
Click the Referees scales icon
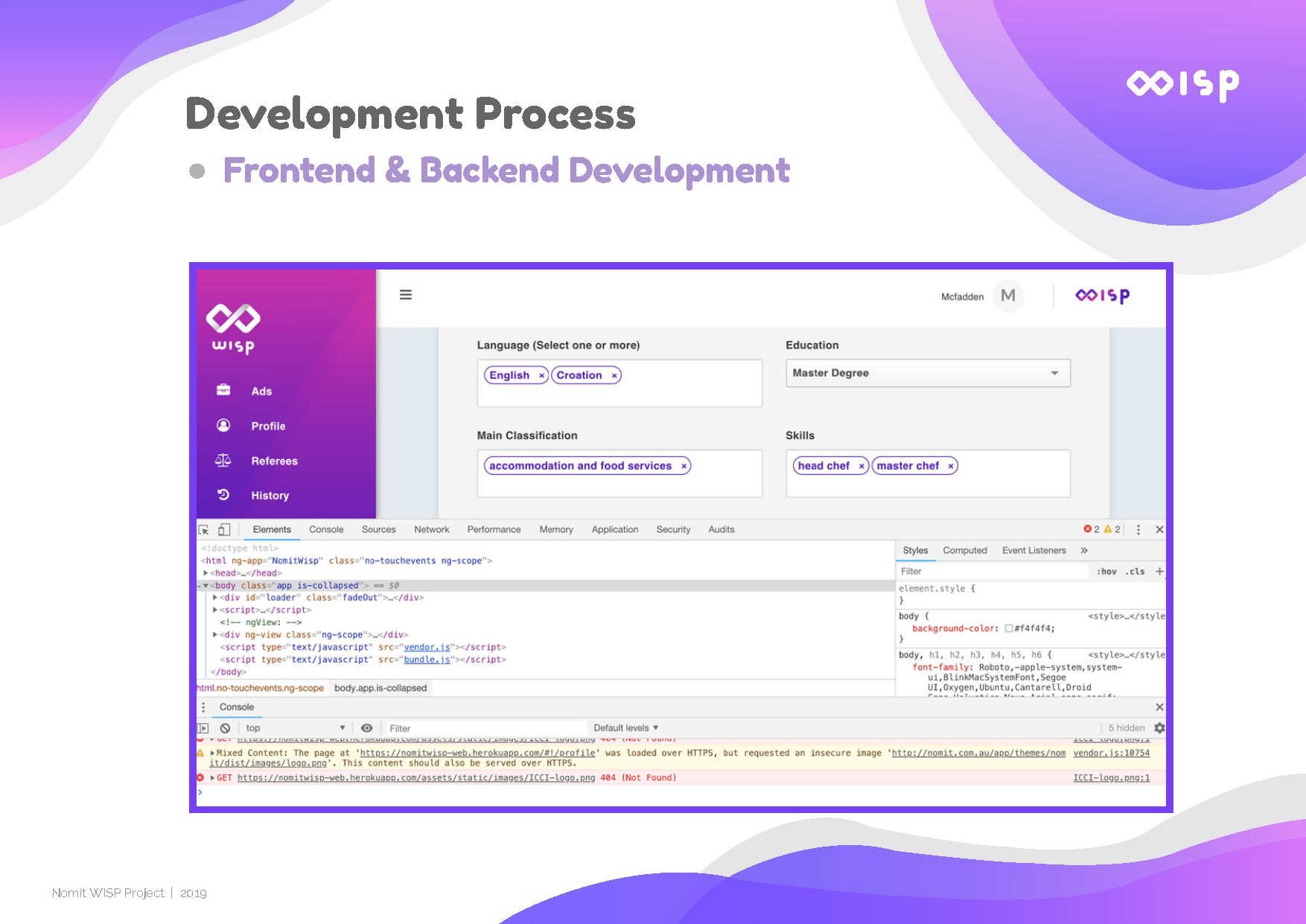pos(223,460)
